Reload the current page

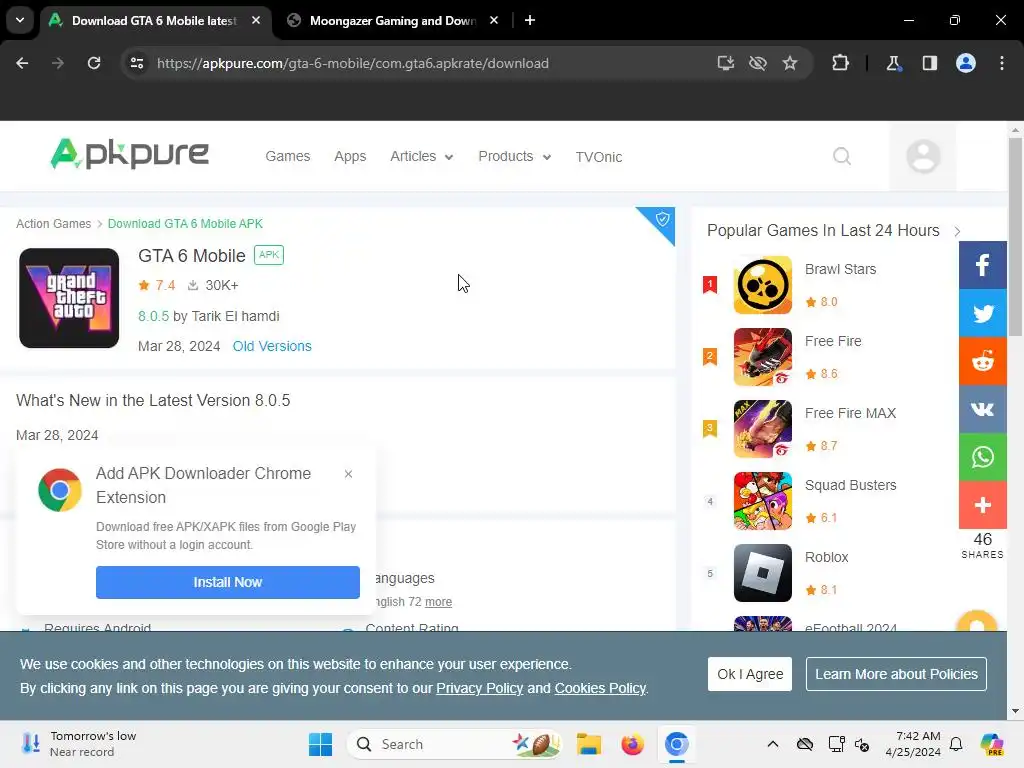(x=94, y=63)
